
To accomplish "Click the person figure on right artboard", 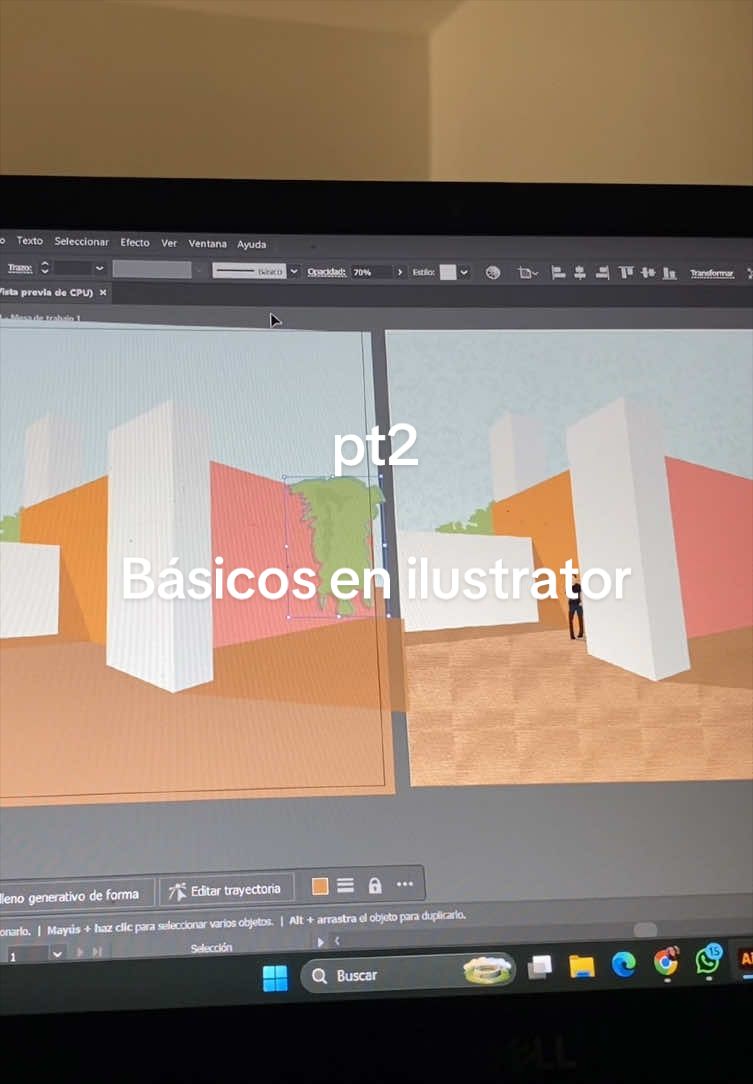I will click(576, 610).
